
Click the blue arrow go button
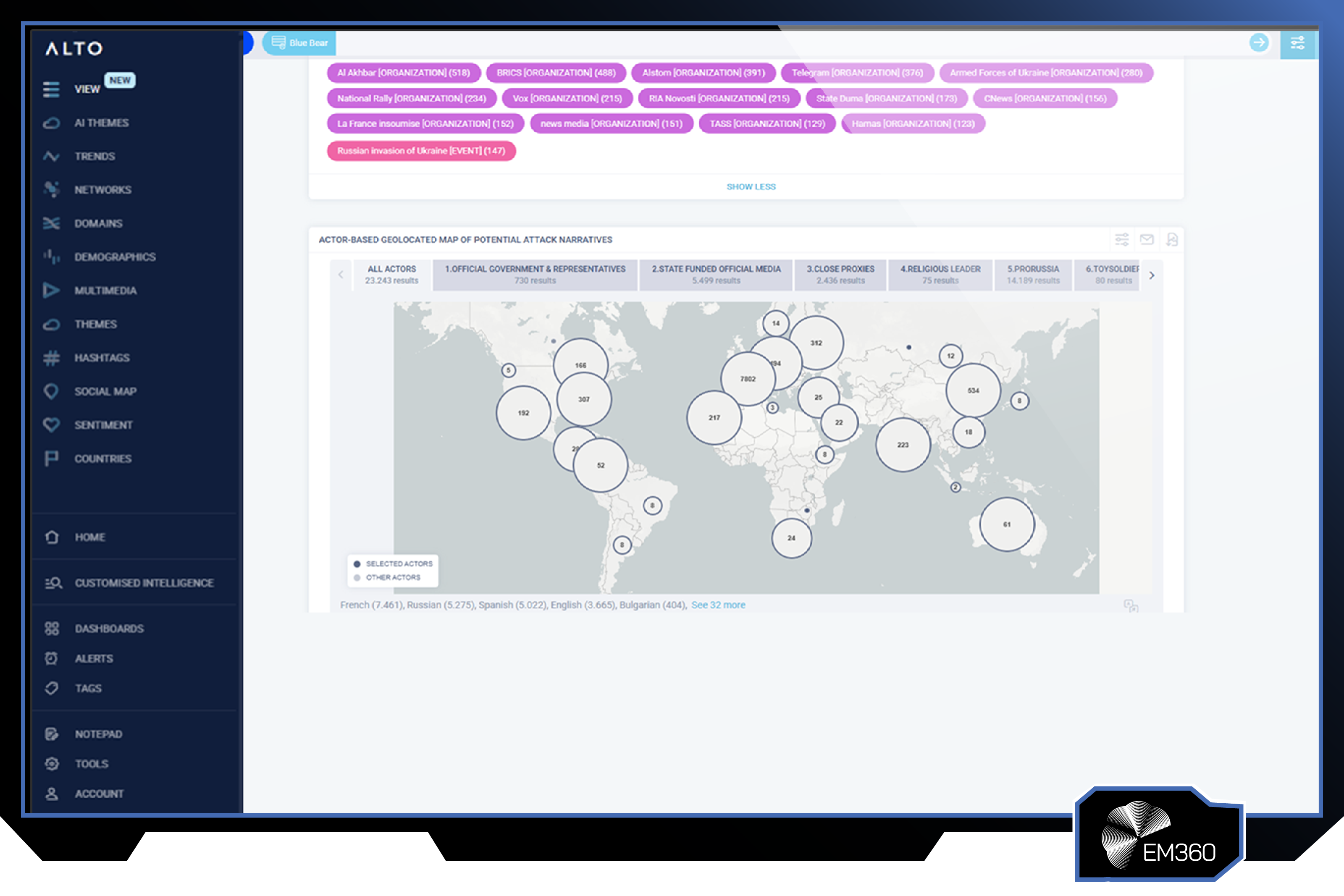point(1259,42)
